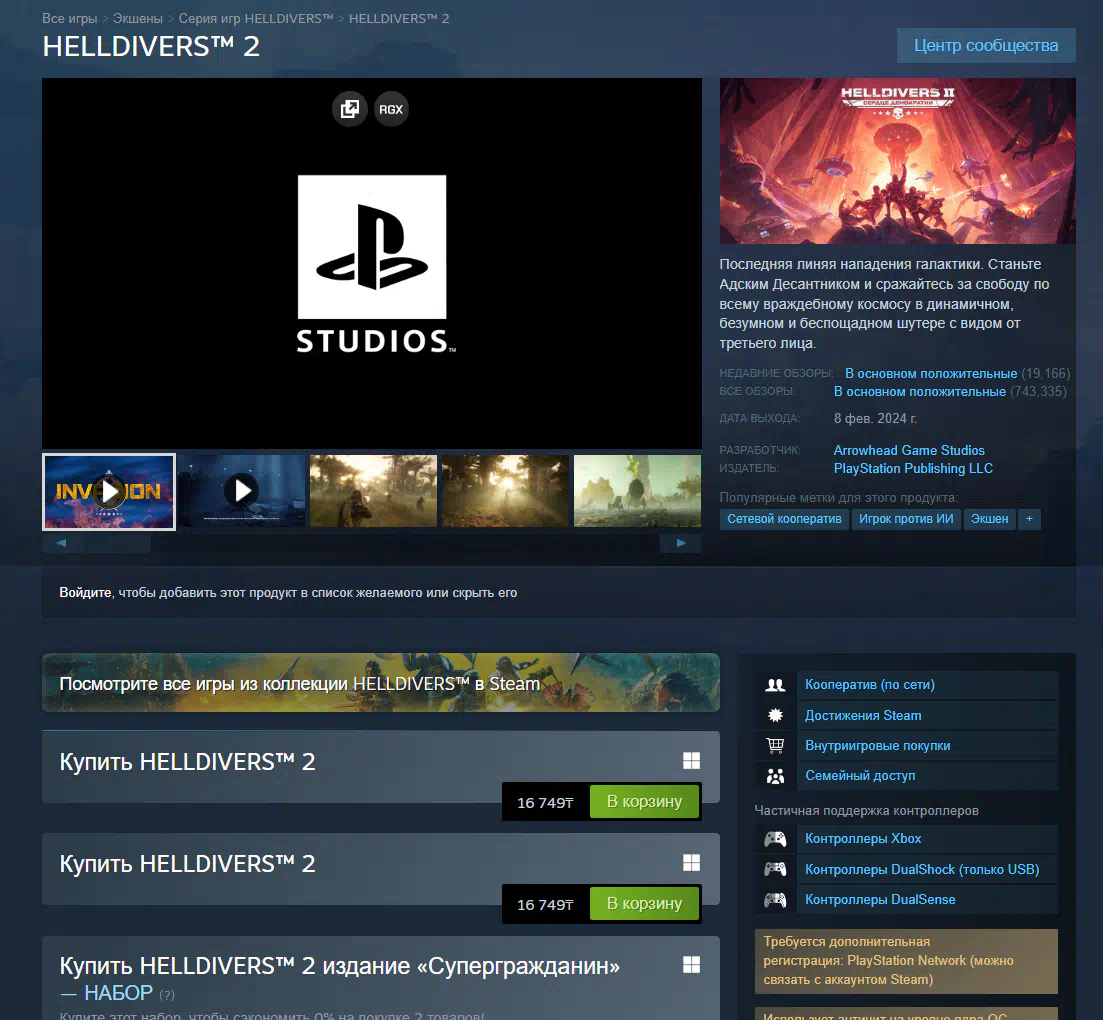This screenshot has height=1020, width=1103.
Task: Click the PlayStation Network registration notice
Action: pyautogui.click(x=906, y=961)
